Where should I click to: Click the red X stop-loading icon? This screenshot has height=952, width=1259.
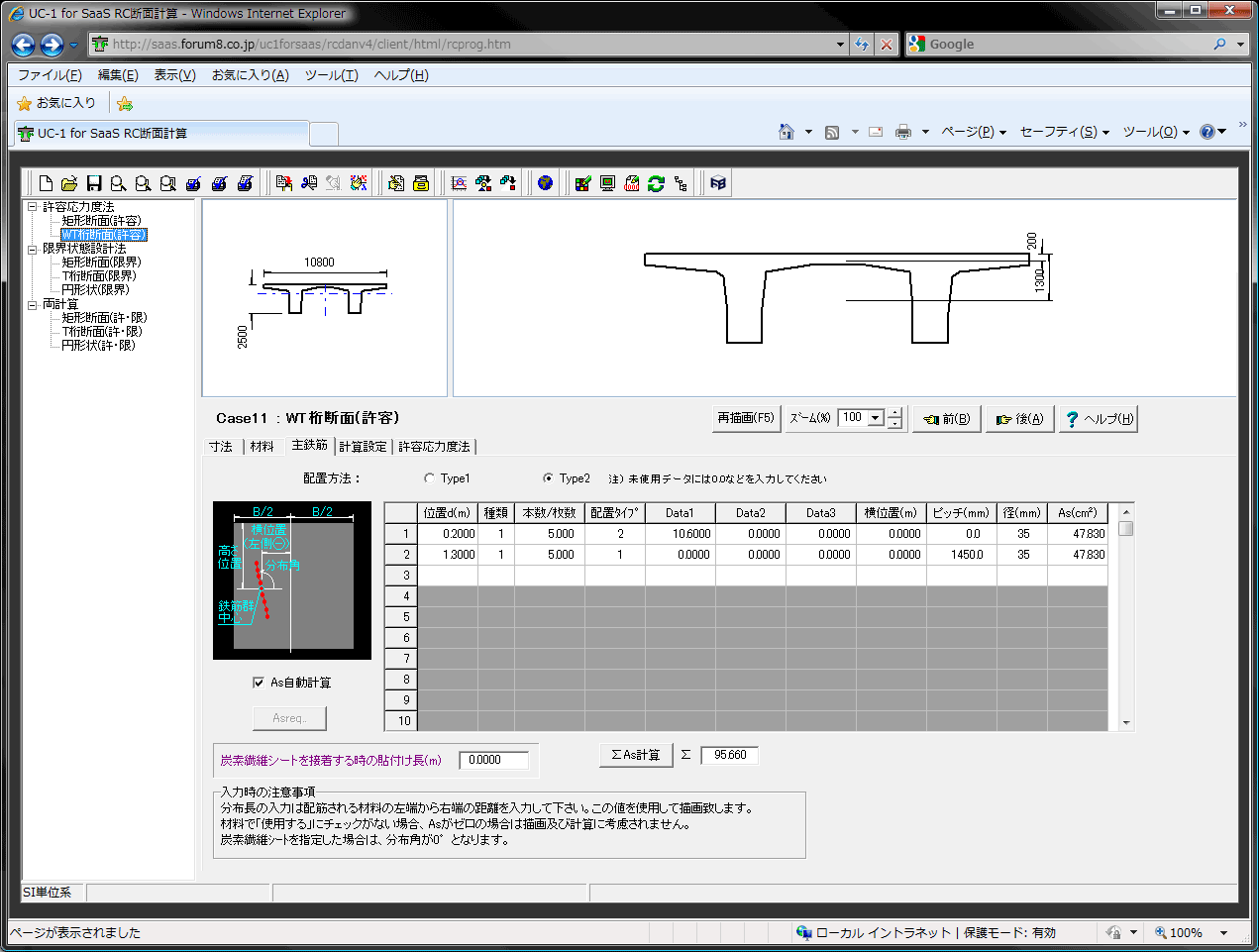click(x=887, y=45)
